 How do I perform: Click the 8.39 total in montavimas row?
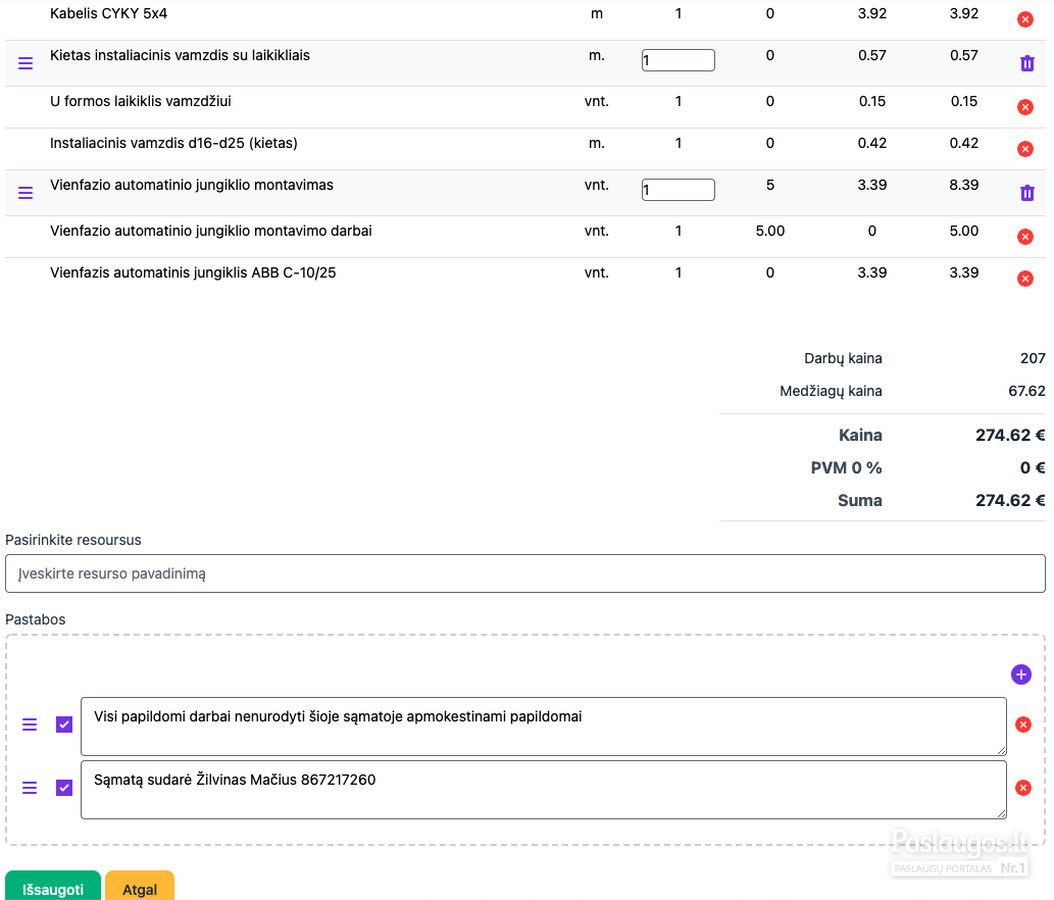(x=964, y=185)
